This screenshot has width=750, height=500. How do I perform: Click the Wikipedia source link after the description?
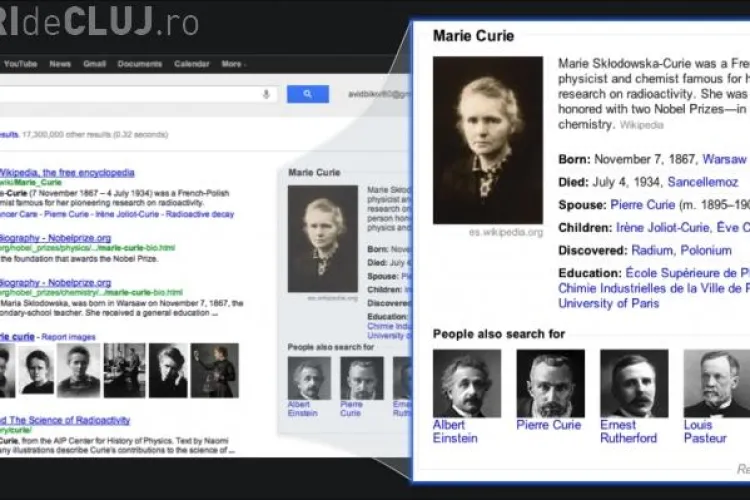coord(641,125)
